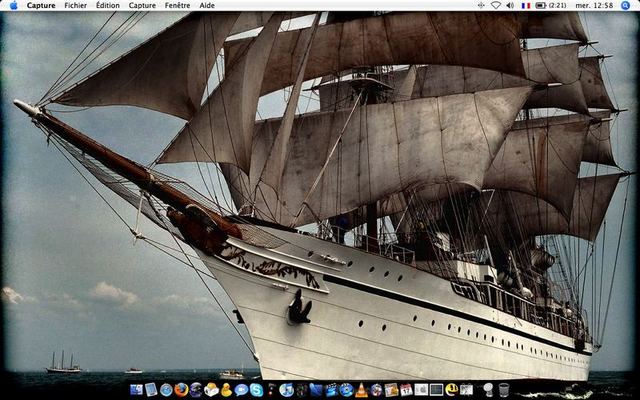Click the battery status indicator

point(551,5)
